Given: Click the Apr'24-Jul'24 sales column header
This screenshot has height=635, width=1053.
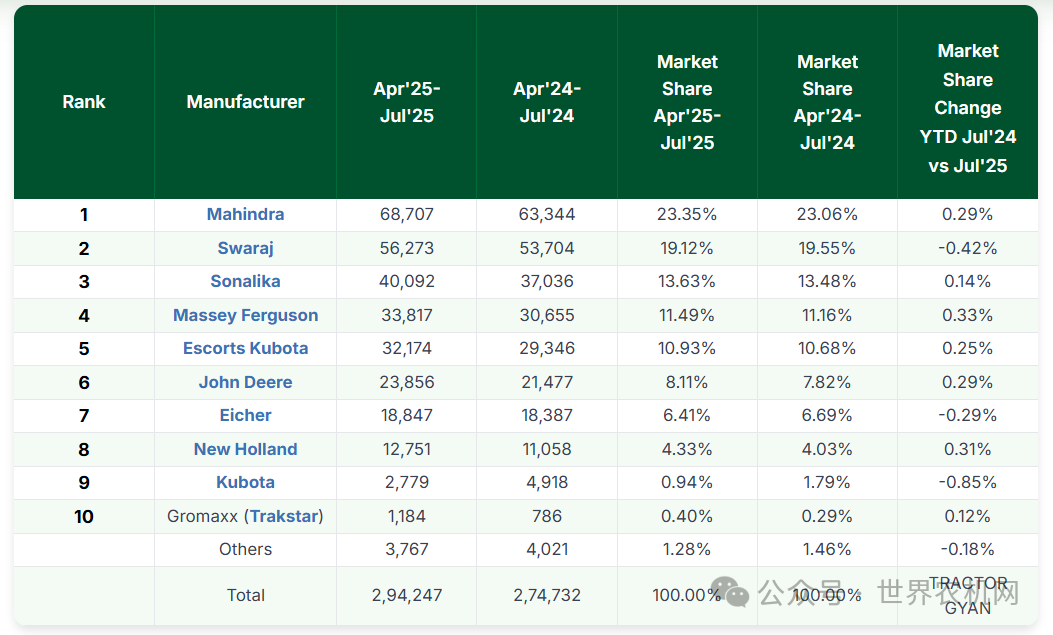Looking at the screenshot, I should [x=546, y=102].
